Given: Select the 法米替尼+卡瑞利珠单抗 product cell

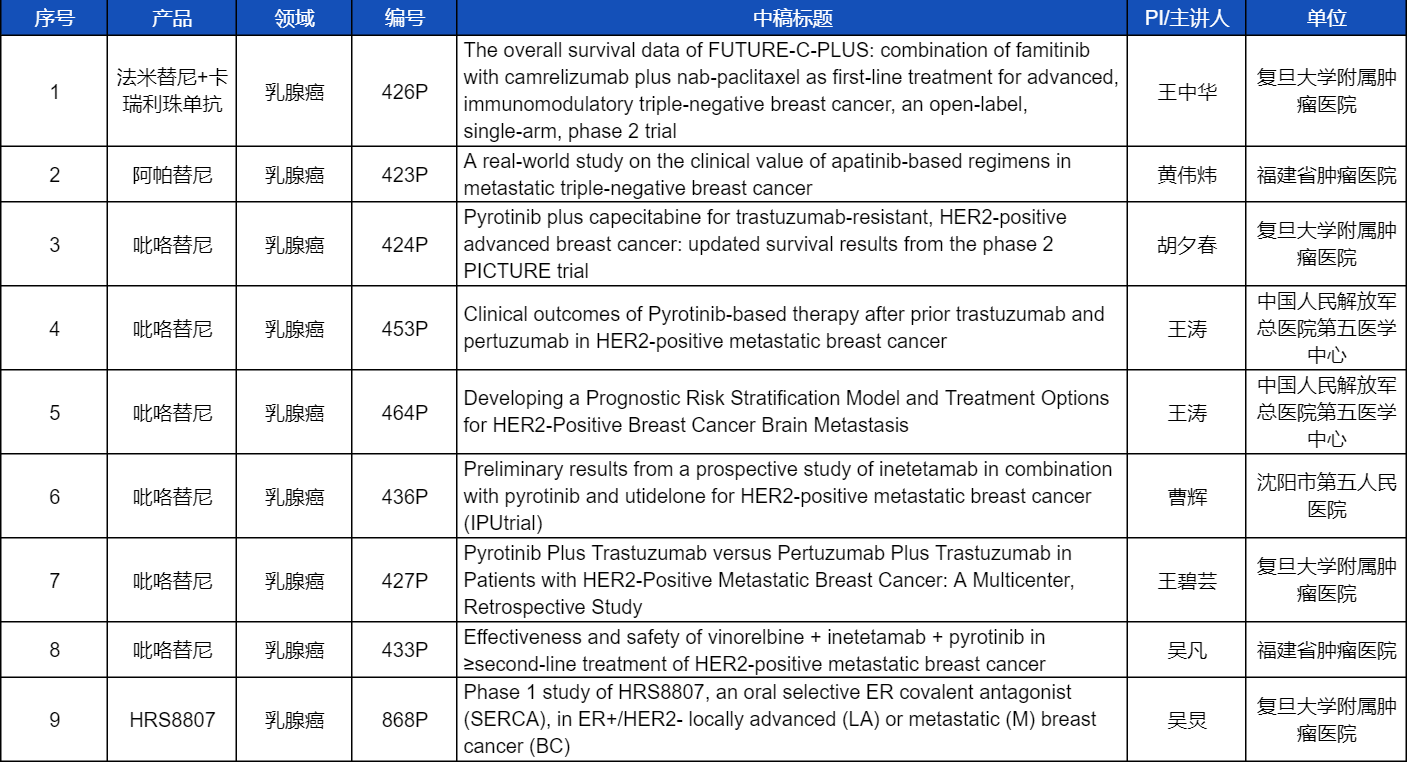Looking at the screenshot, I should point(172,91).
